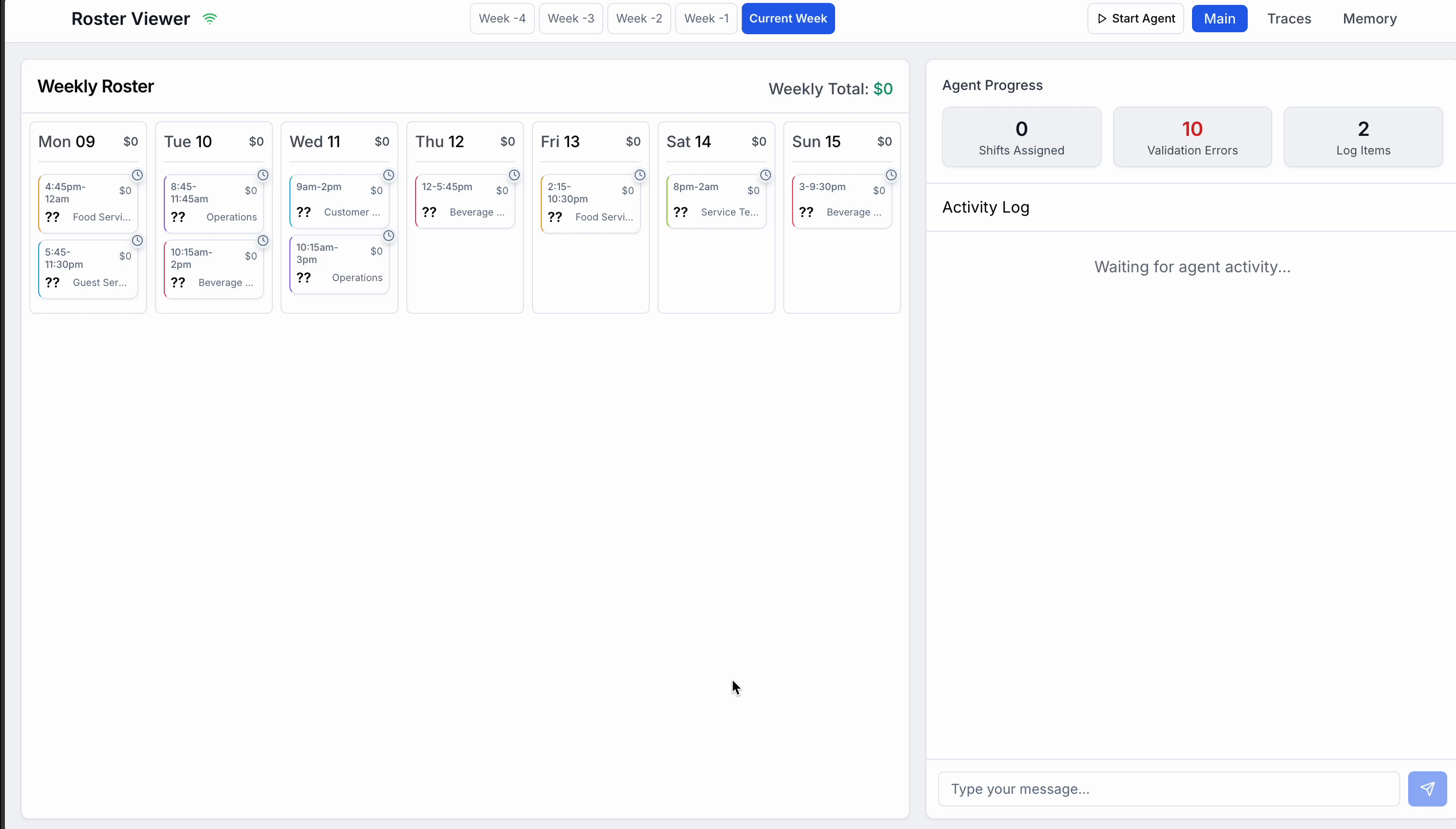Click the clock icon on Tuesday's 8:45 shift

(263, 175)
